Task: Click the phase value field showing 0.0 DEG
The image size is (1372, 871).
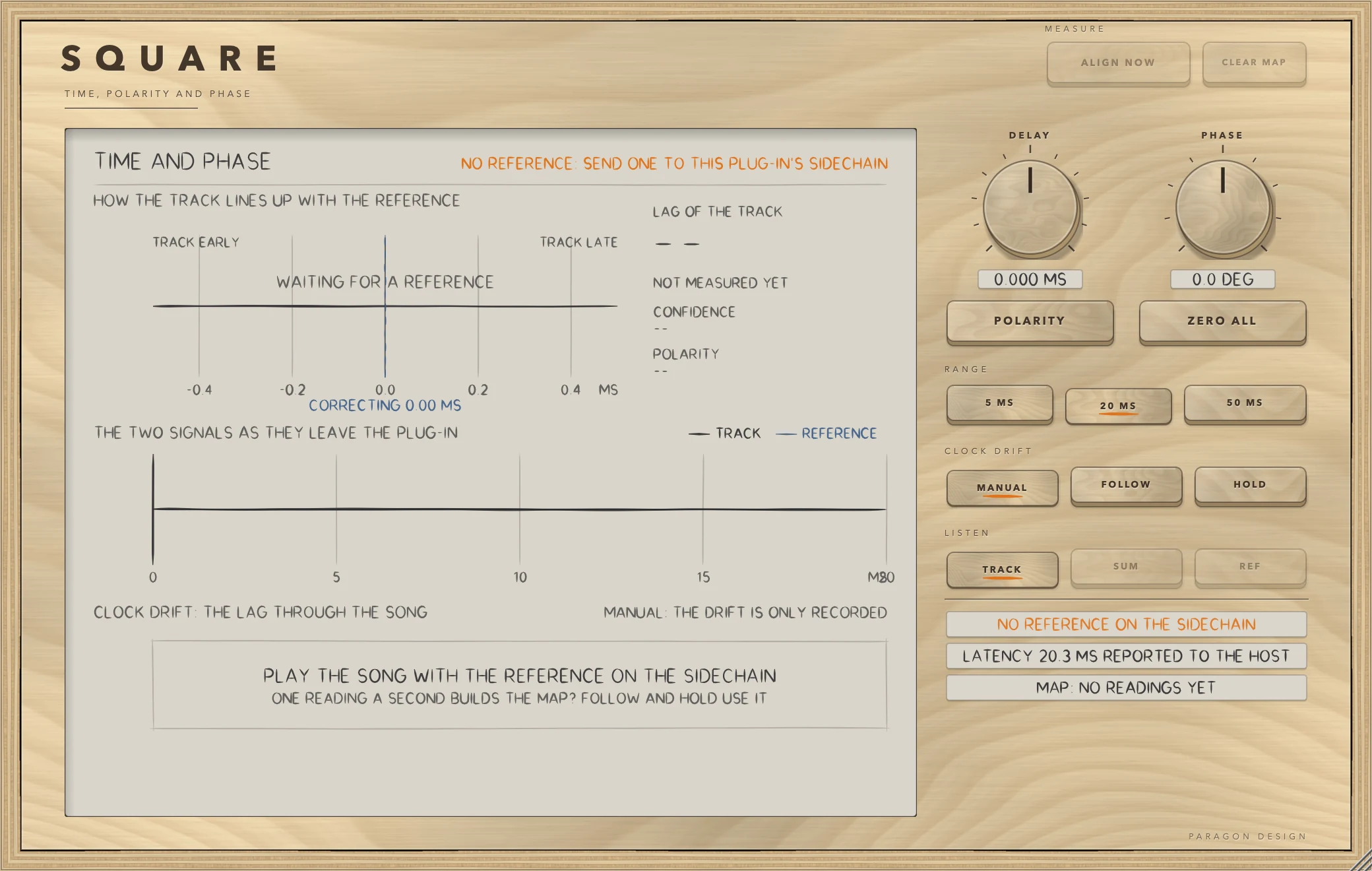Action: point(1223,279)
